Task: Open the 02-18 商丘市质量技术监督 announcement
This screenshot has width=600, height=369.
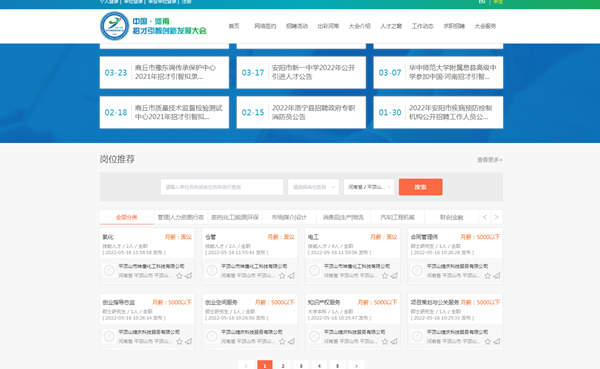Action: point(164,112)
